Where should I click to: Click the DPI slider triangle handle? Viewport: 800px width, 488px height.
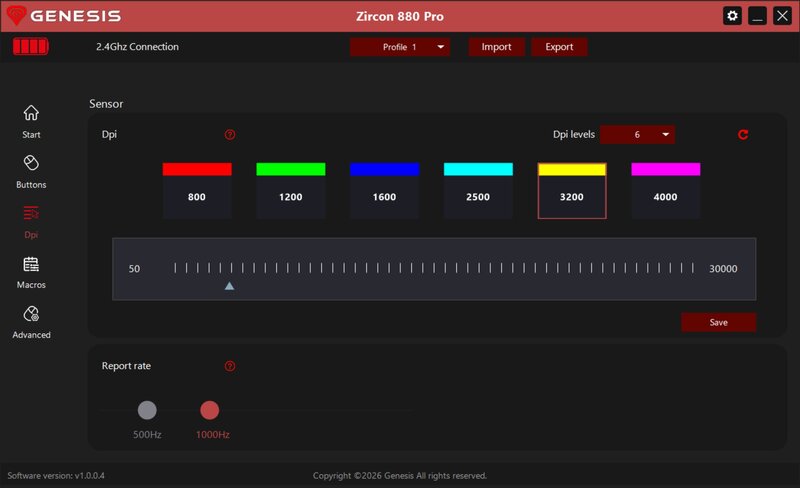[230, 286]
